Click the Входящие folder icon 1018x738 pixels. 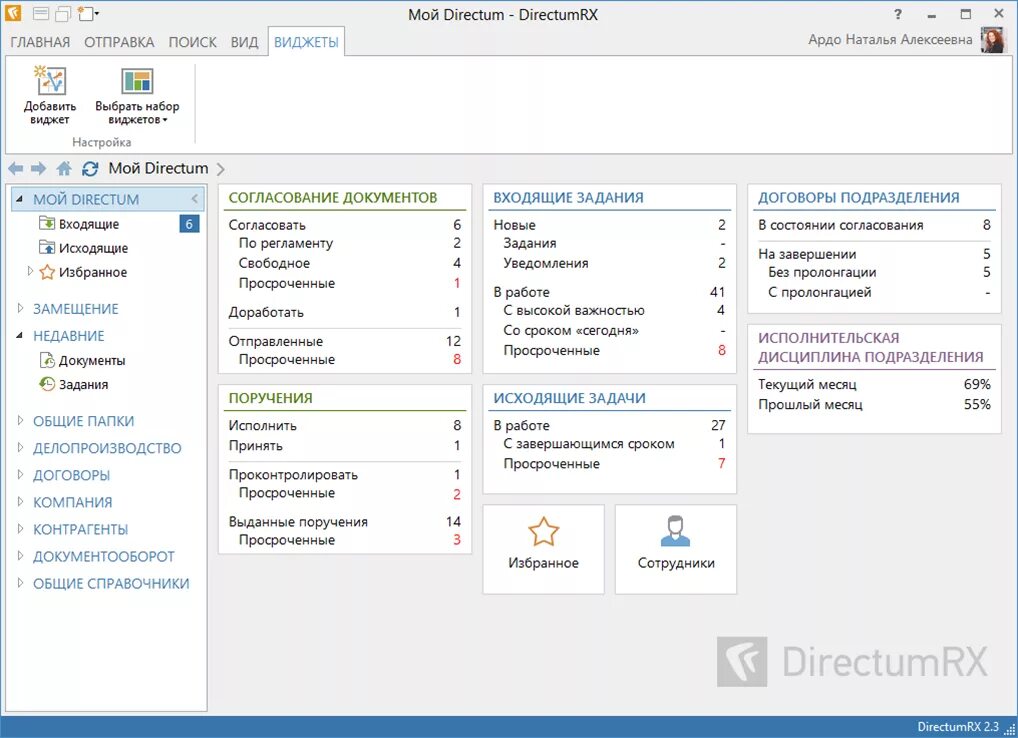click(47, 223)
